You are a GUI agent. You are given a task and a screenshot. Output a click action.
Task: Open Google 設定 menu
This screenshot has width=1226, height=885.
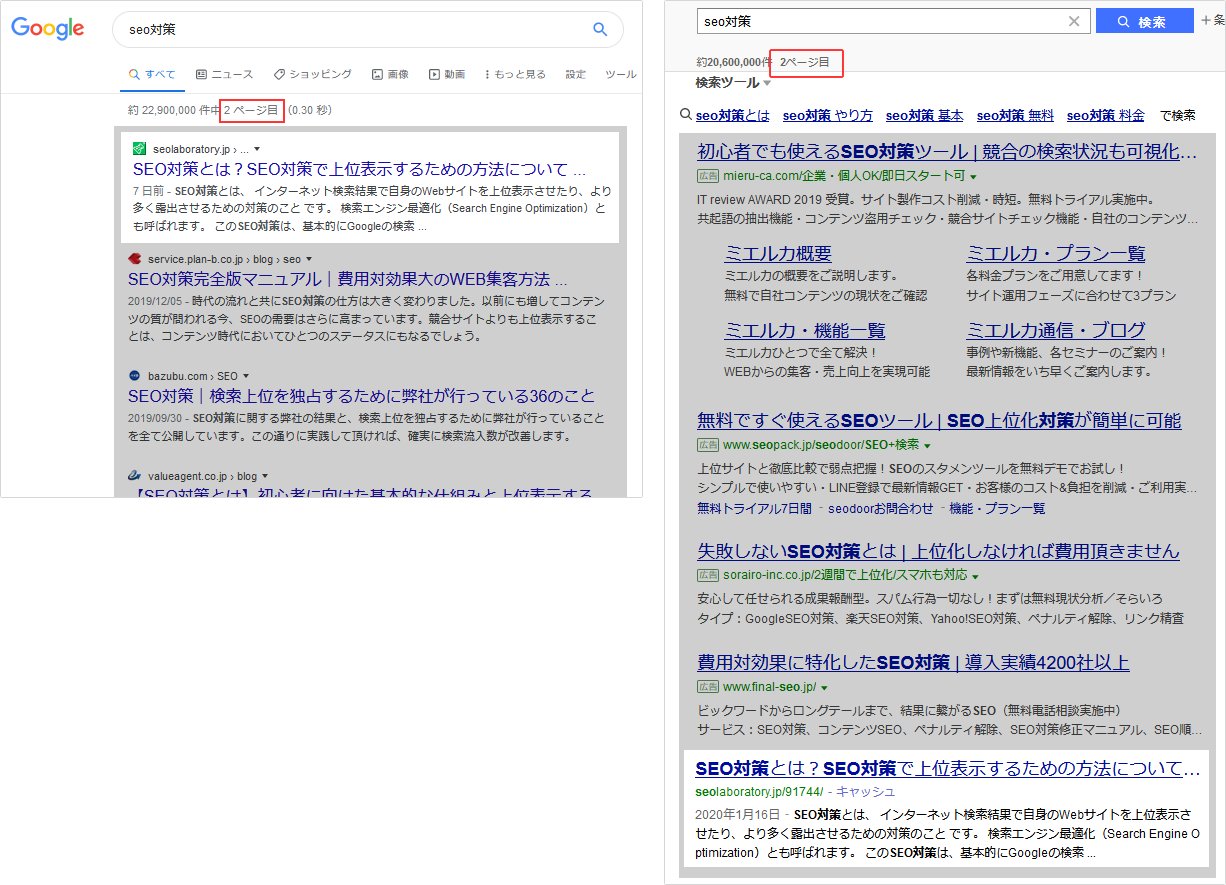(576, 74)
